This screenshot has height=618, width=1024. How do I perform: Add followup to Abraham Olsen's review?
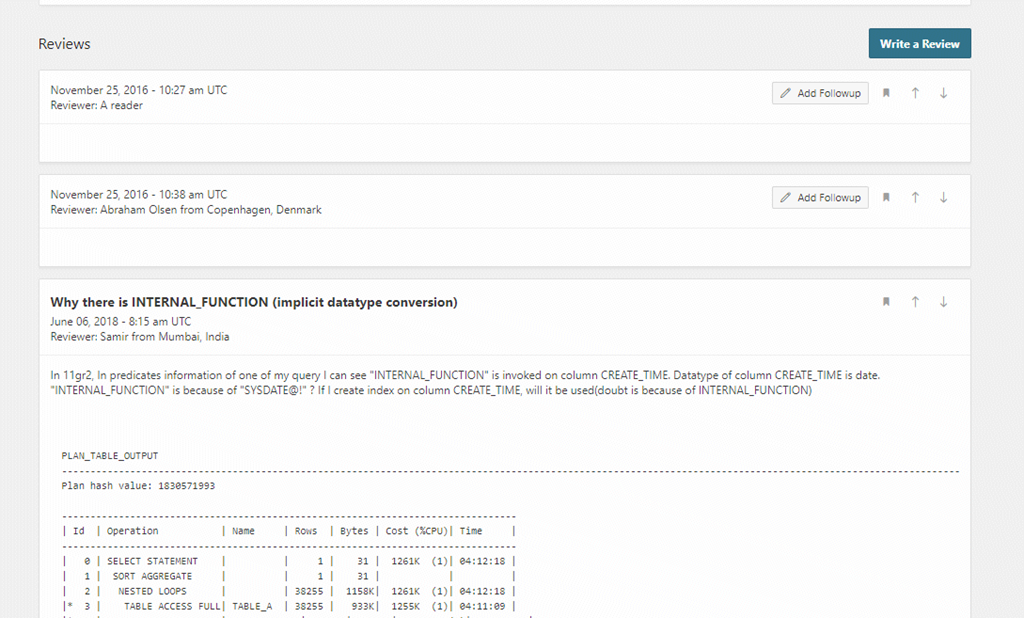(x=820, y=198)
